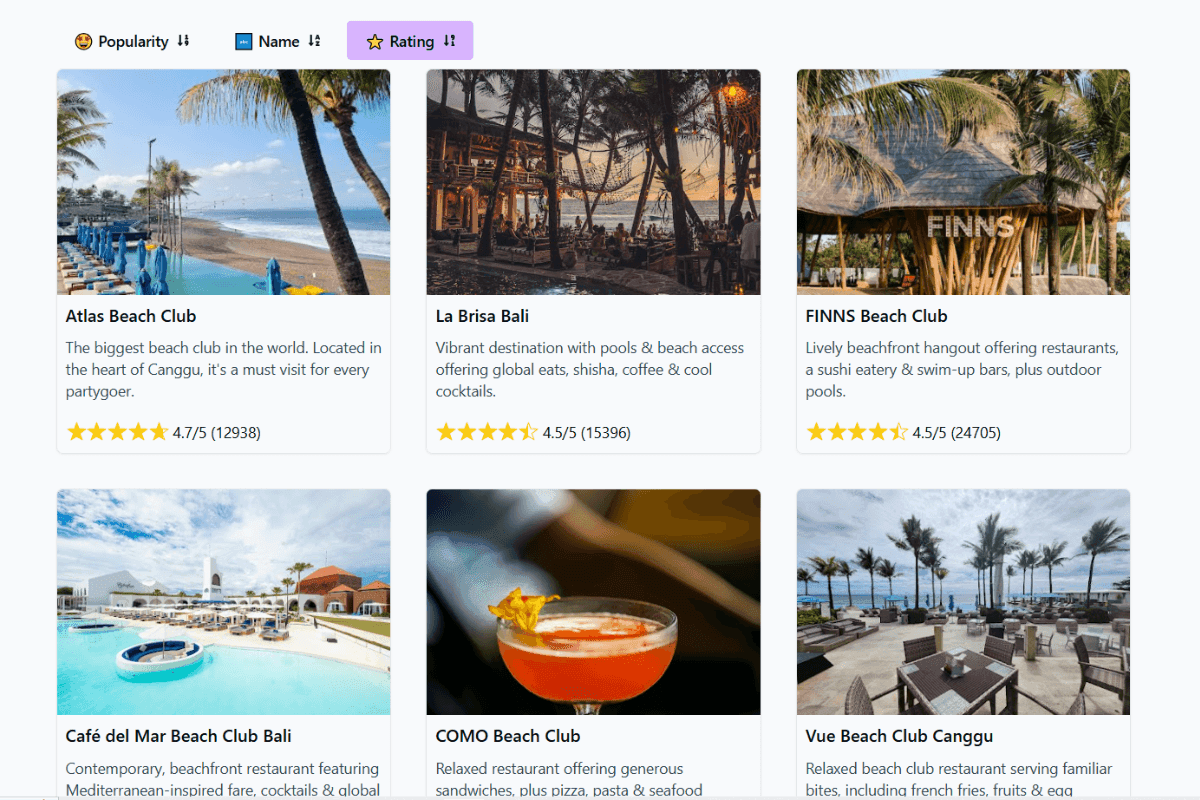Click the Rating star icon
Image resolution: width=1200 pixels, height=800 pixels.
[375, 41]
